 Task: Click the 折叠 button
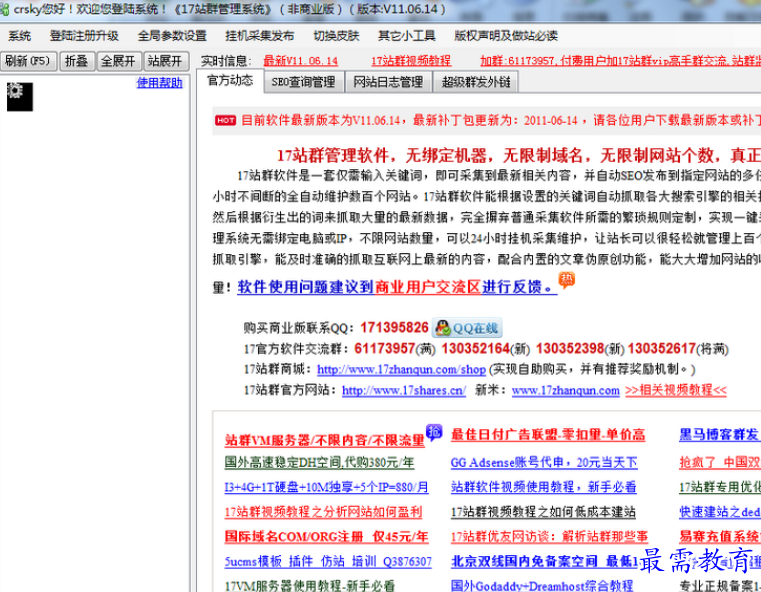pos(77,61)
